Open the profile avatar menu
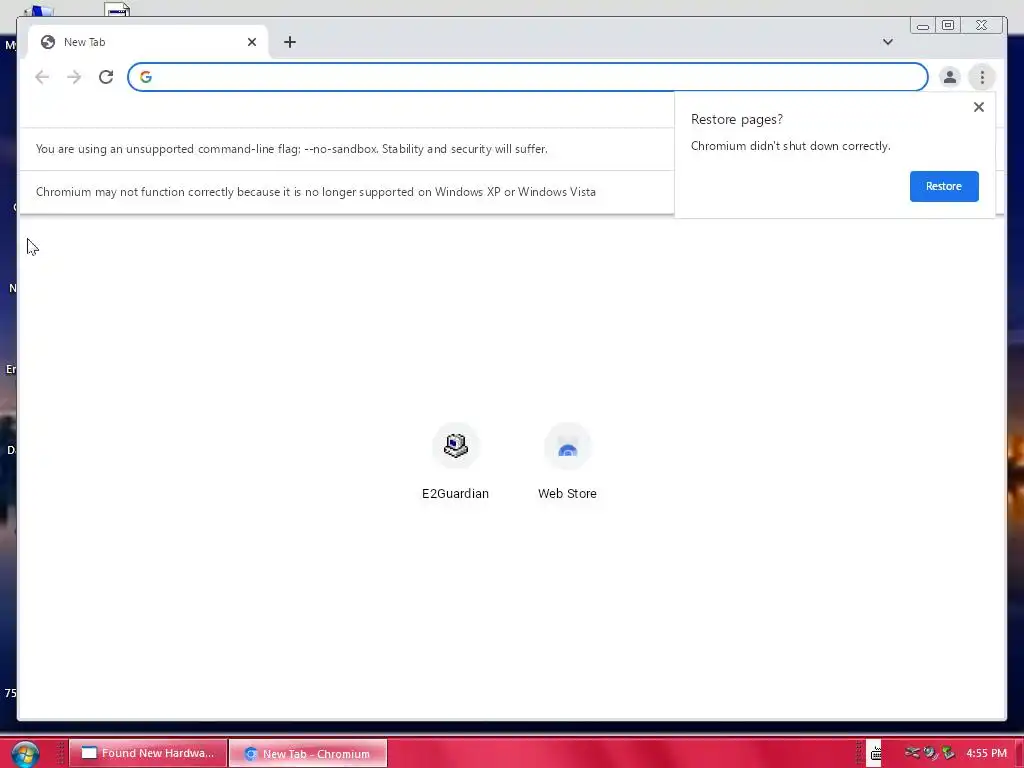 950,77
